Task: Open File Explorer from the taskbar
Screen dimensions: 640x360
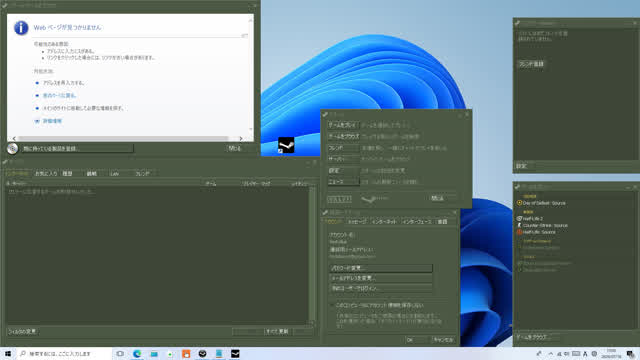Action: [154, 353]
